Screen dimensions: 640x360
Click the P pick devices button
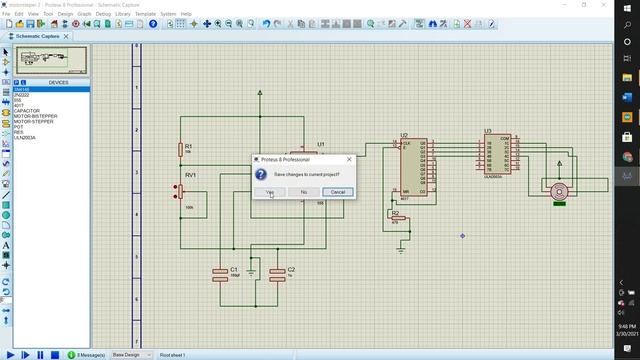coord(17,82)
